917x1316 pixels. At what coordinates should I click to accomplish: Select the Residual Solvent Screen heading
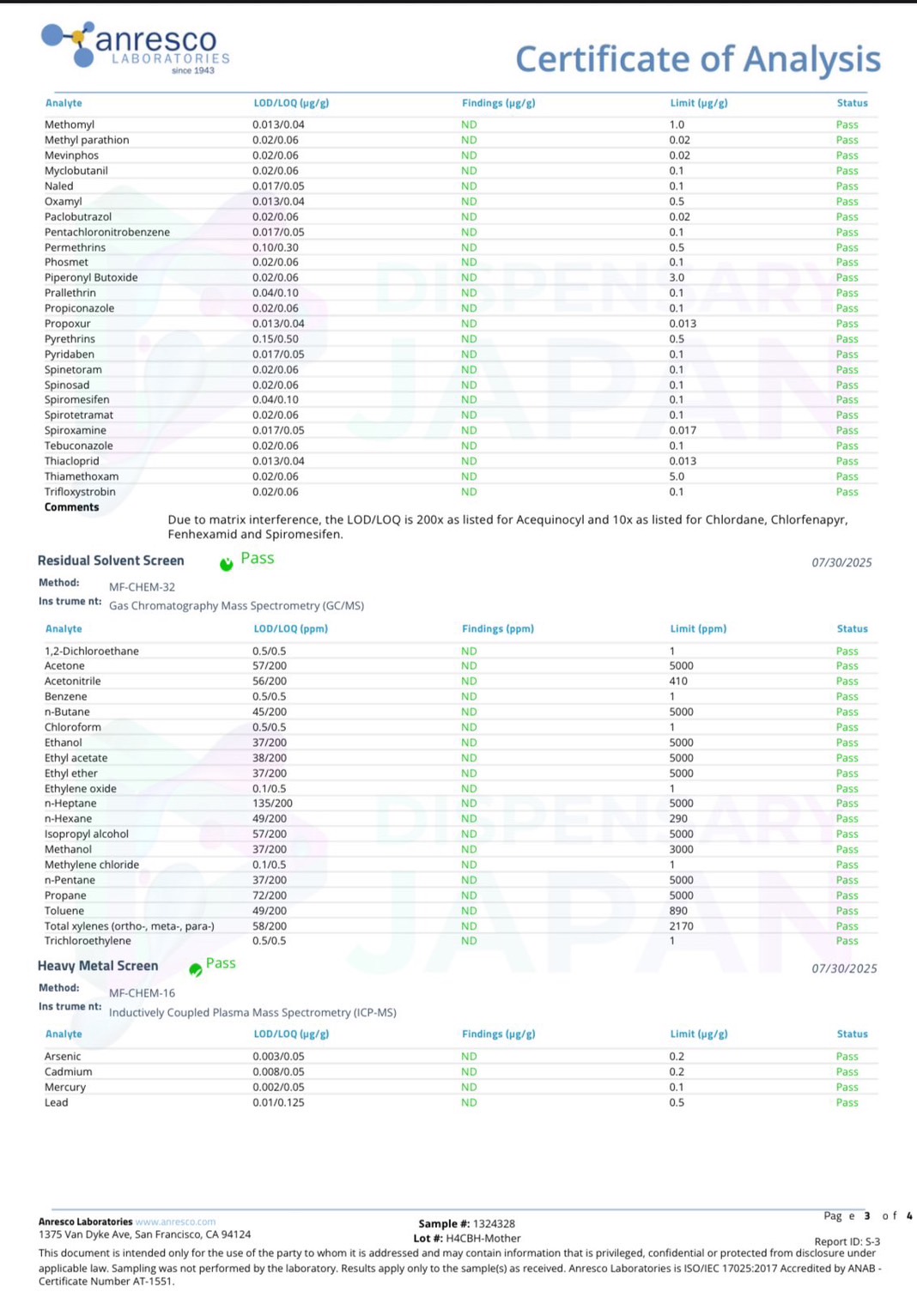pyautogui.click(x=111, y=561)
